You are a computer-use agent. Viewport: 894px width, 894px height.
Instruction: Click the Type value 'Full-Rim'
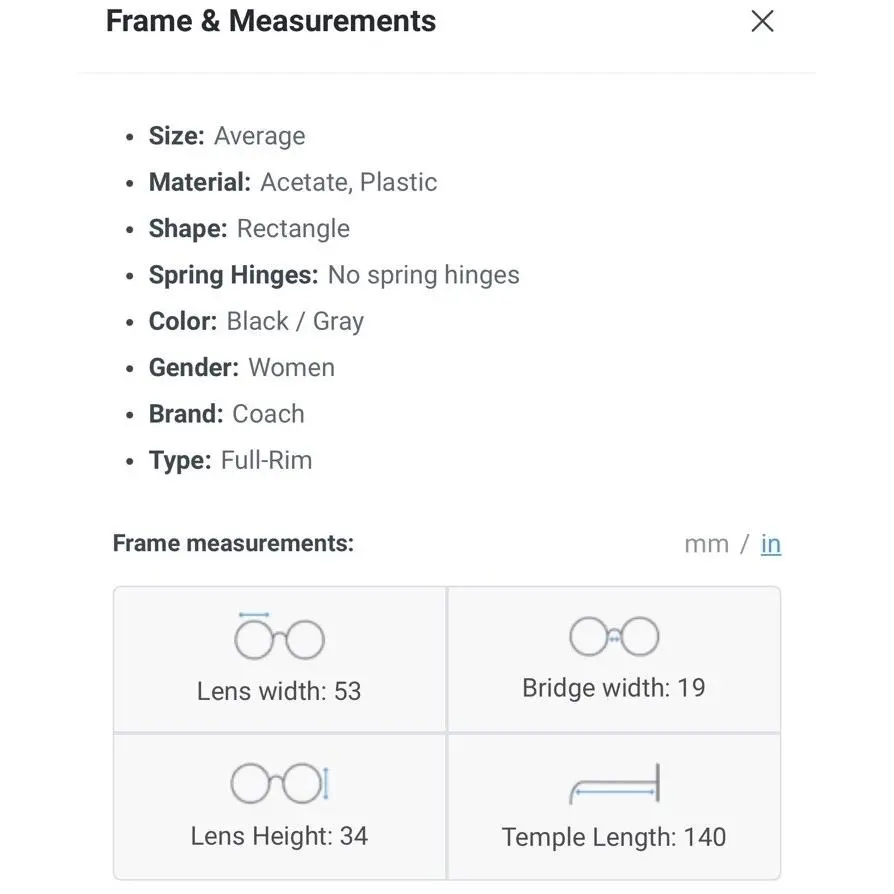tap(267, 460)
